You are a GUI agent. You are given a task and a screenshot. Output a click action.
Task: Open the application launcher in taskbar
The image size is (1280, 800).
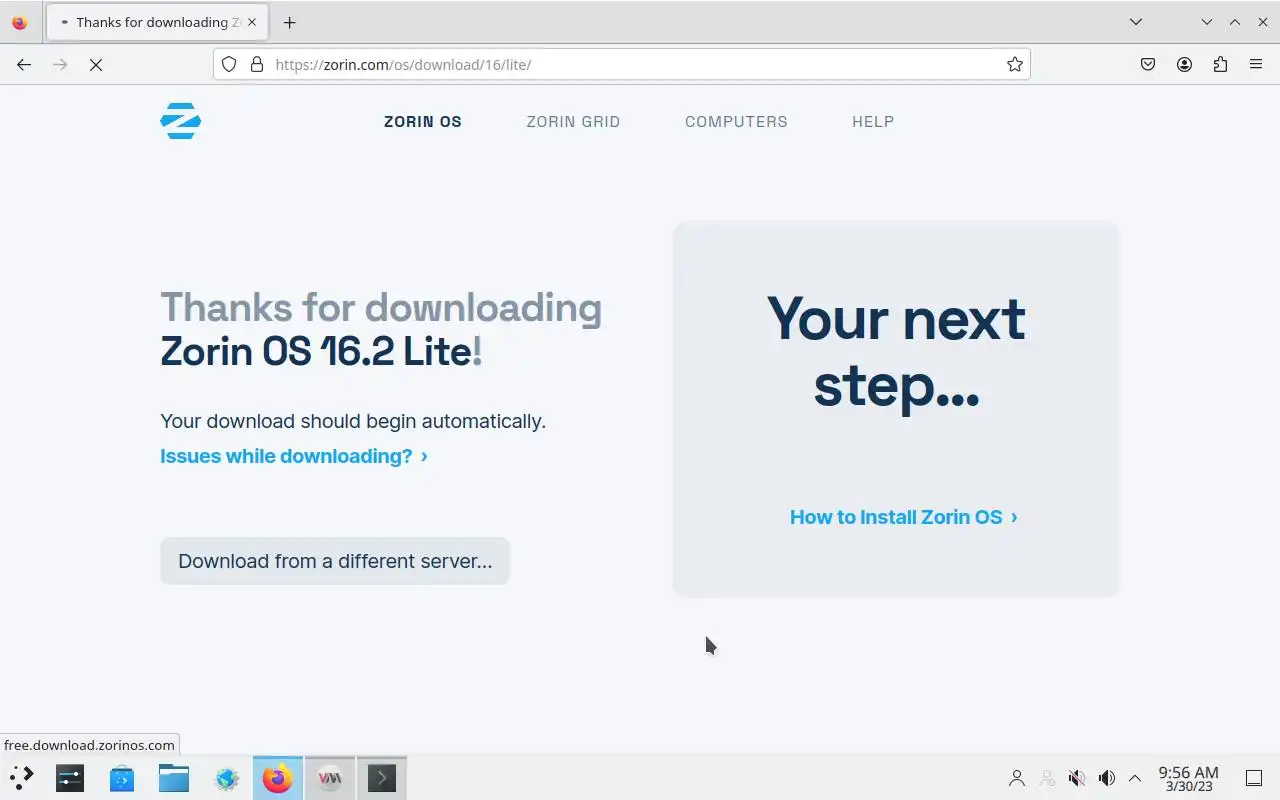tap(21, 777)
